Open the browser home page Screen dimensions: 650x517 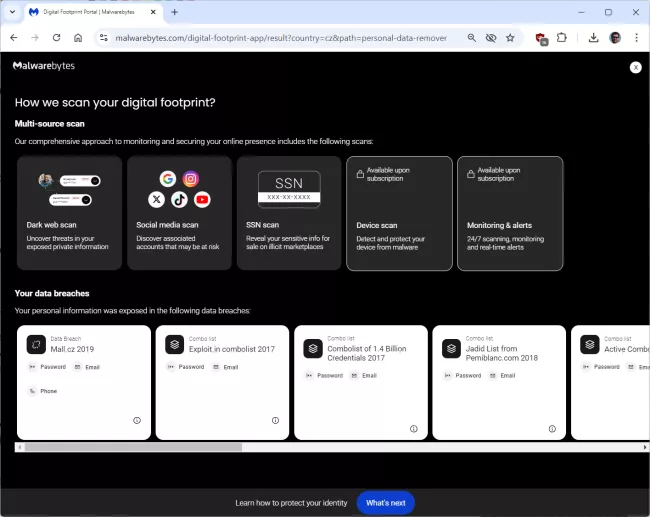(x=78, y=38)
